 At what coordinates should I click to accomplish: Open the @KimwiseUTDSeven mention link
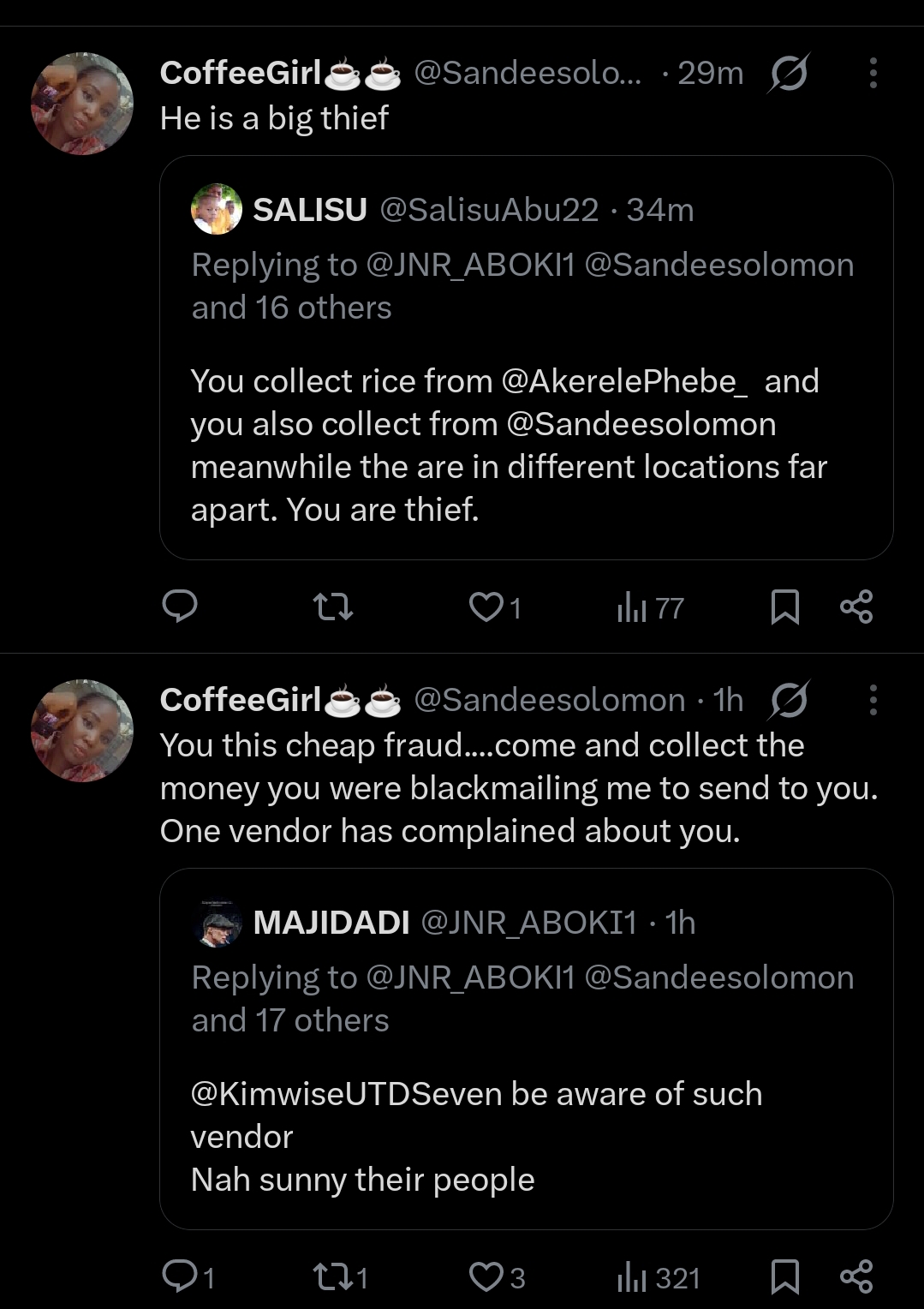(x=346, y=1094)
